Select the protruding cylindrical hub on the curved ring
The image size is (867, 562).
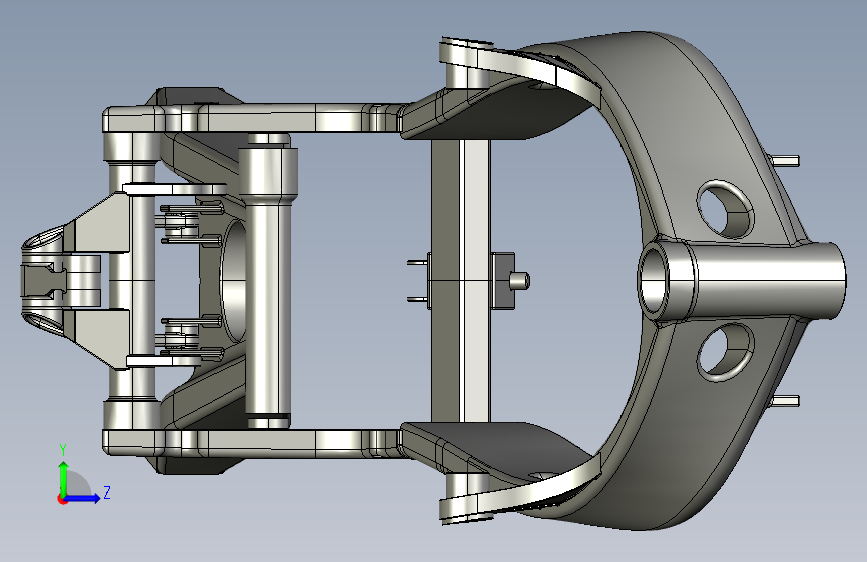click(742, 280)
